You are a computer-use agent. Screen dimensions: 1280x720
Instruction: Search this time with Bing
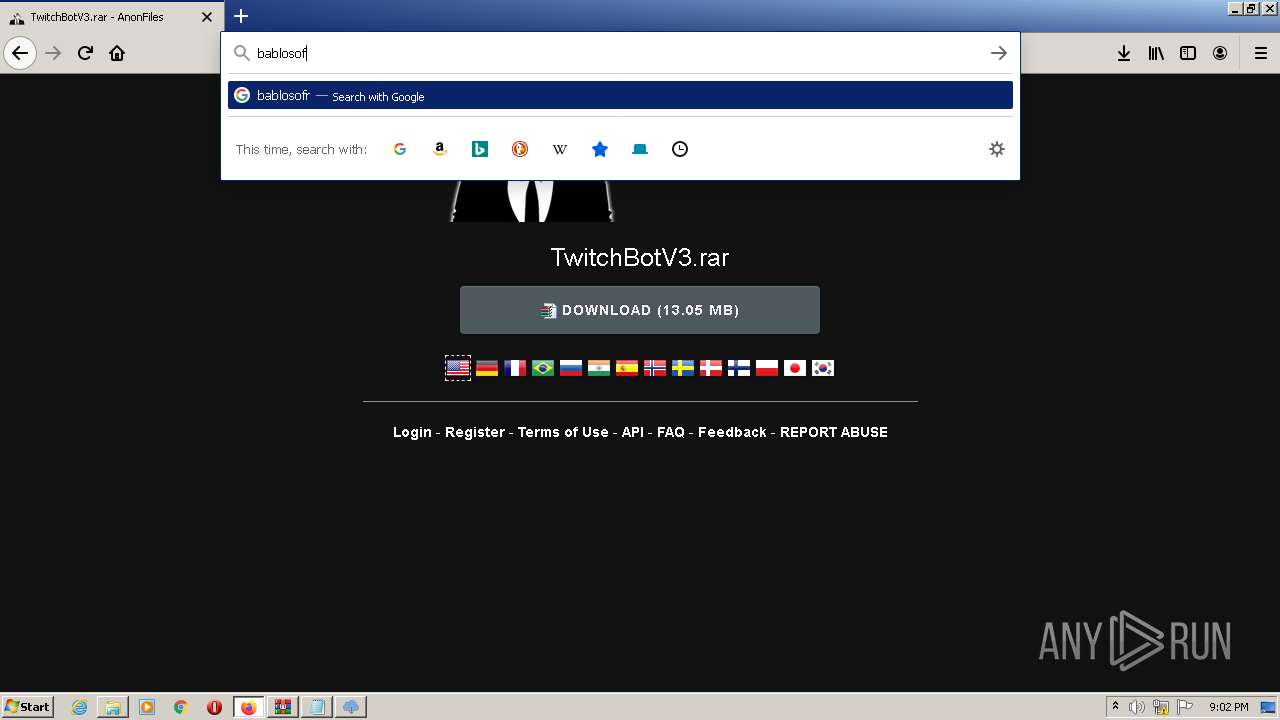pyautogui.click(x=480, y=149)
